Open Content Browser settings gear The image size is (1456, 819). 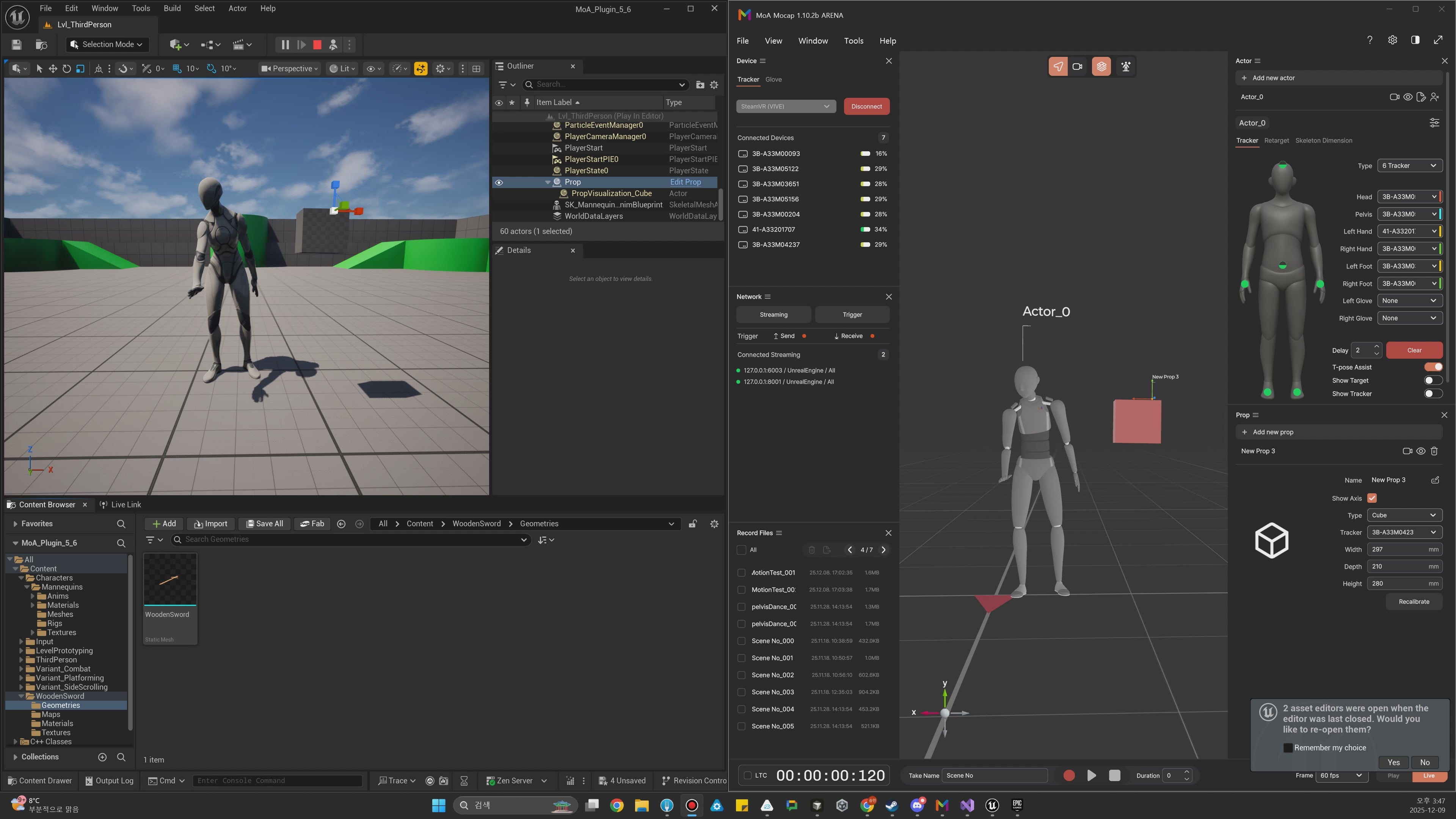pyautogui.click(x=714, y=524)
